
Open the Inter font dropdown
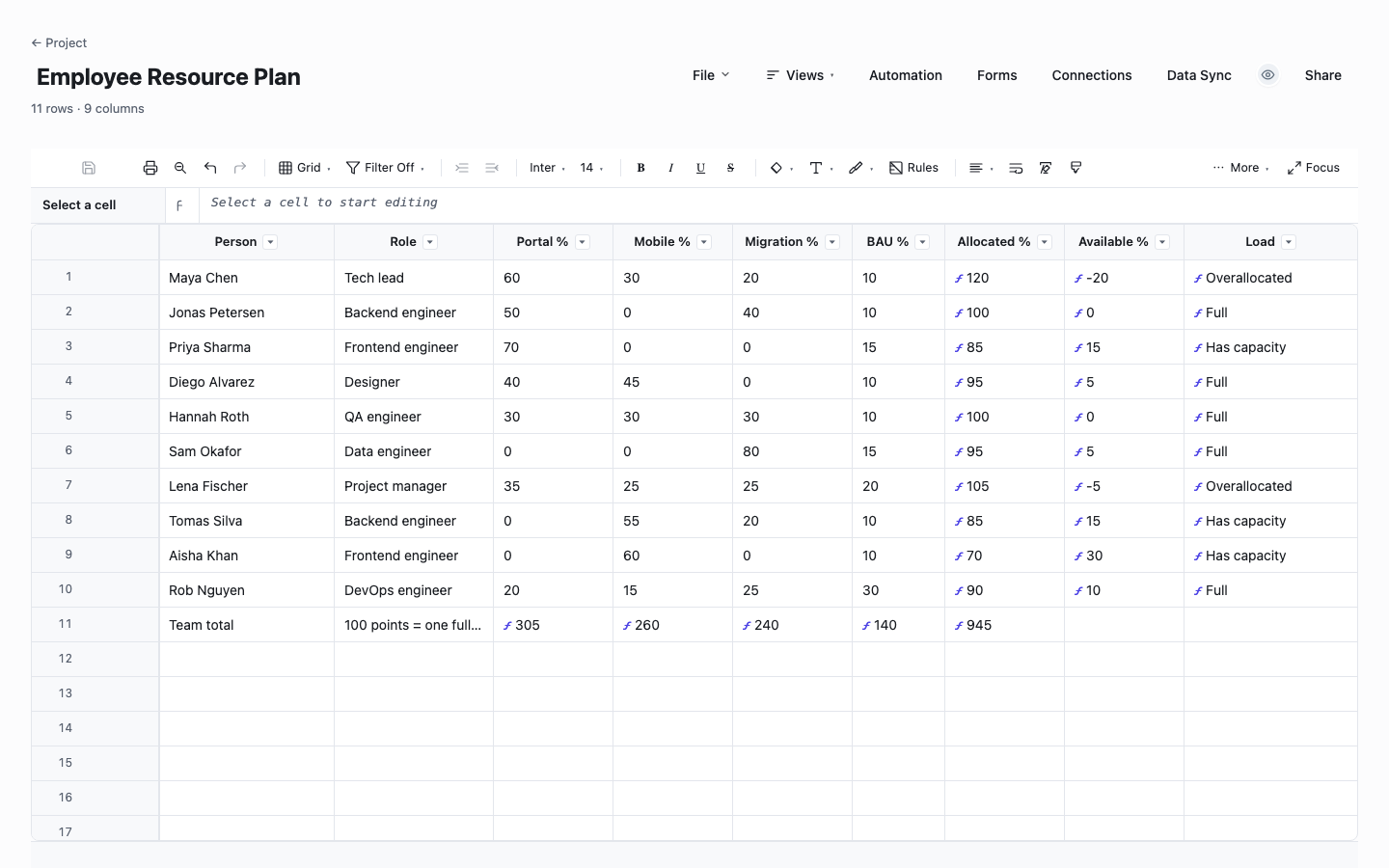click(x=547, y=168)
